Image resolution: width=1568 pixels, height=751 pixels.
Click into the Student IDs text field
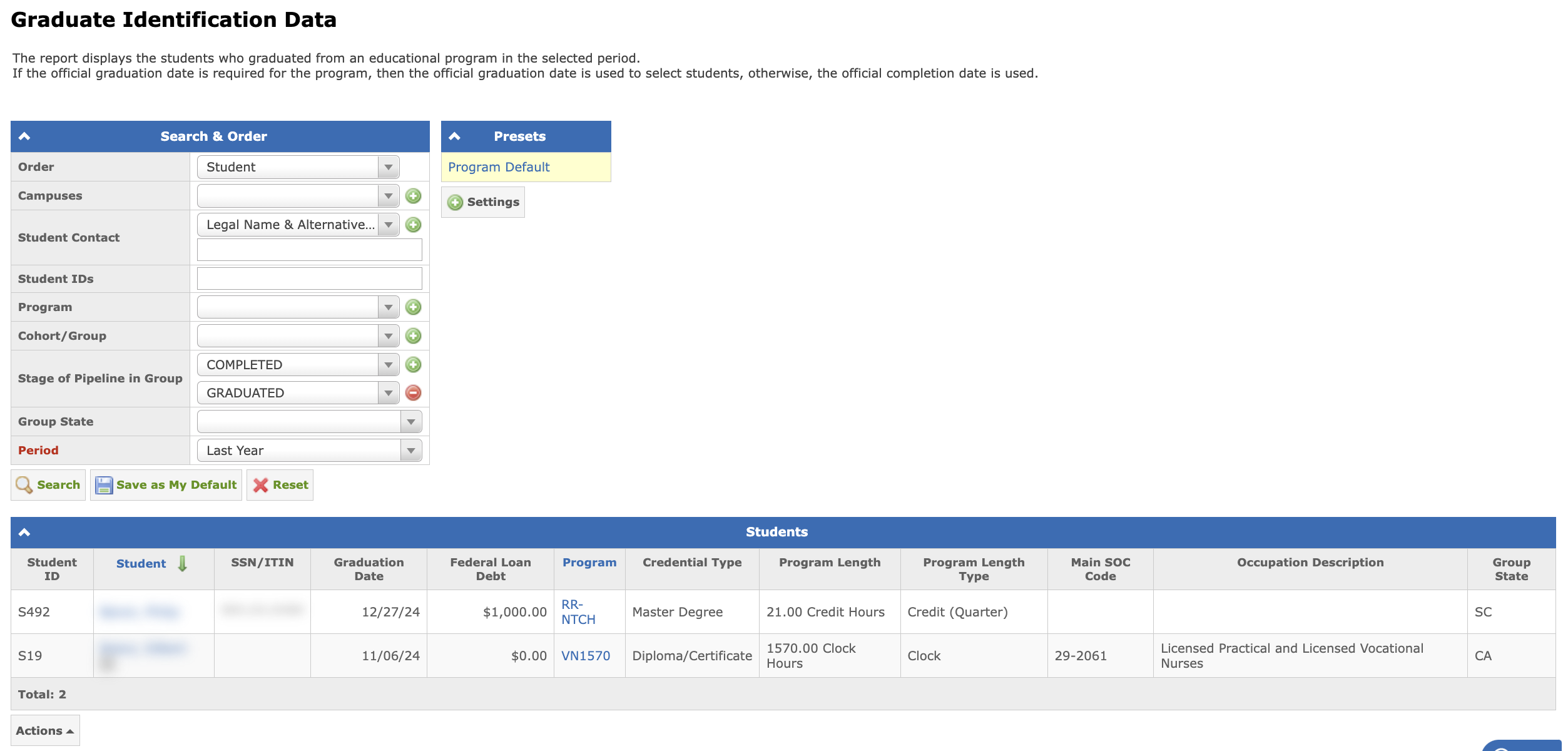point(309,278)
